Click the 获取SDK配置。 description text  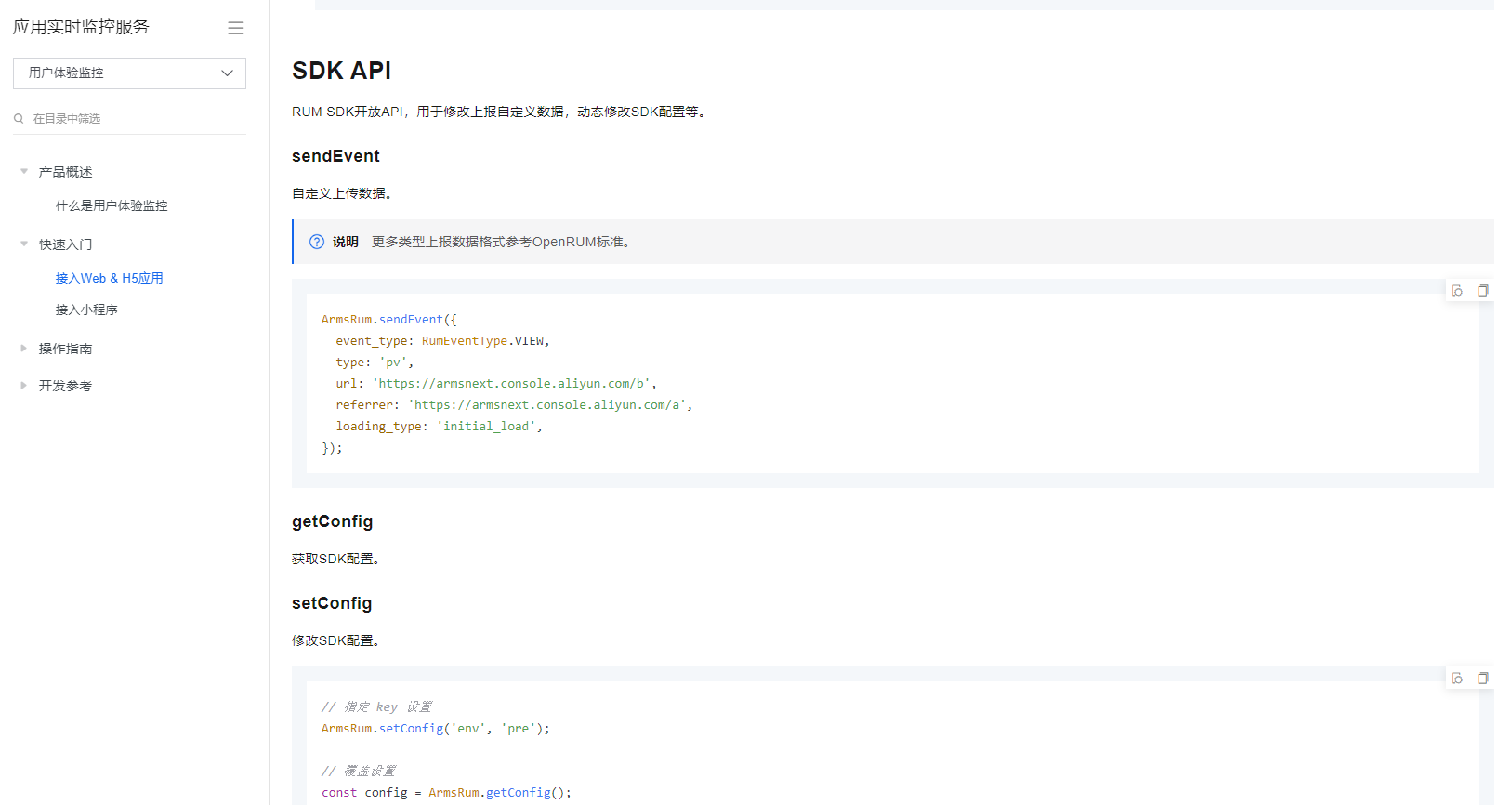point(335,559)
